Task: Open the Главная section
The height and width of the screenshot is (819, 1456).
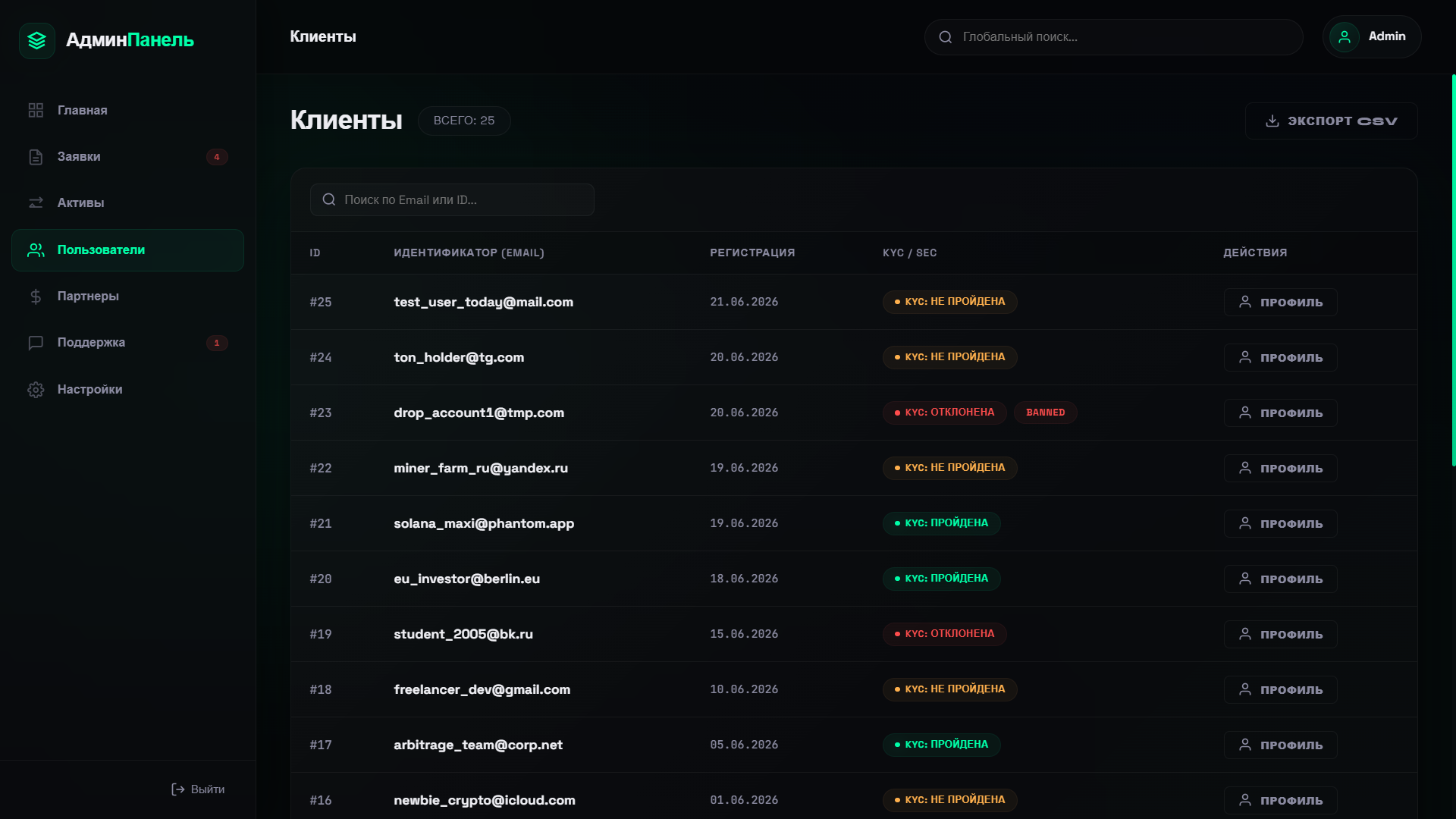Action: click(x=127, y=111)
